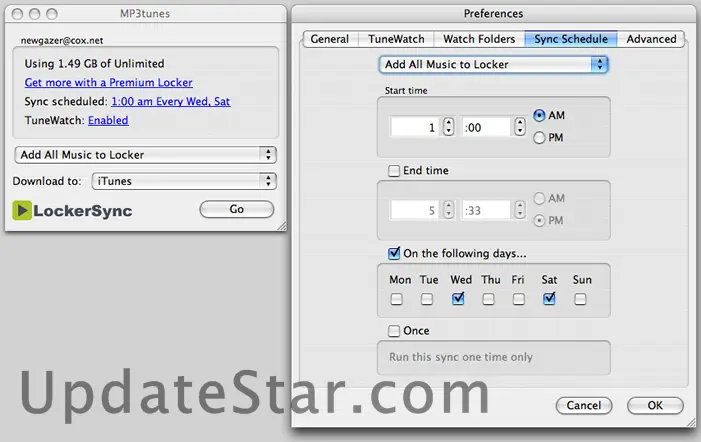Switch to the General tab

(330, 39)
